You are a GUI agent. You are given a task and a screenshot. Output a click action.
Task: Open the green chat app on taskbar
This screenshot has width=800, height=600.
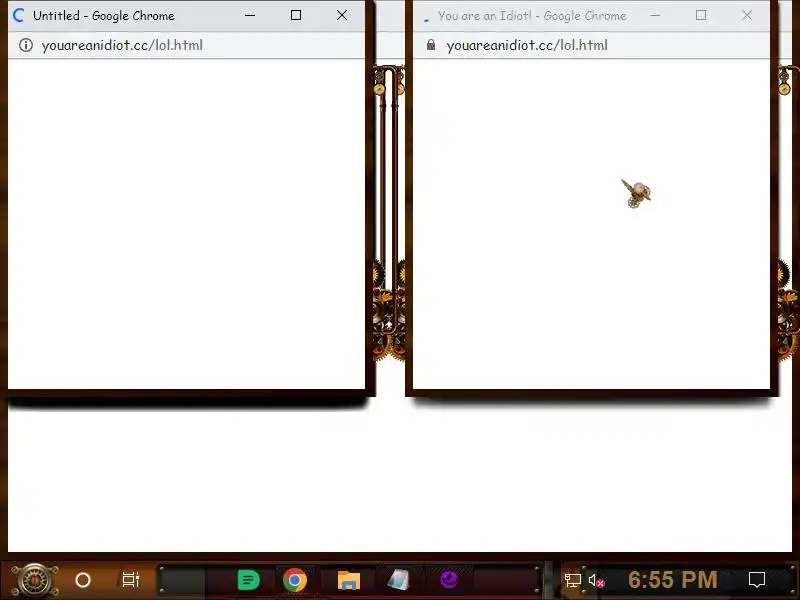248,580
